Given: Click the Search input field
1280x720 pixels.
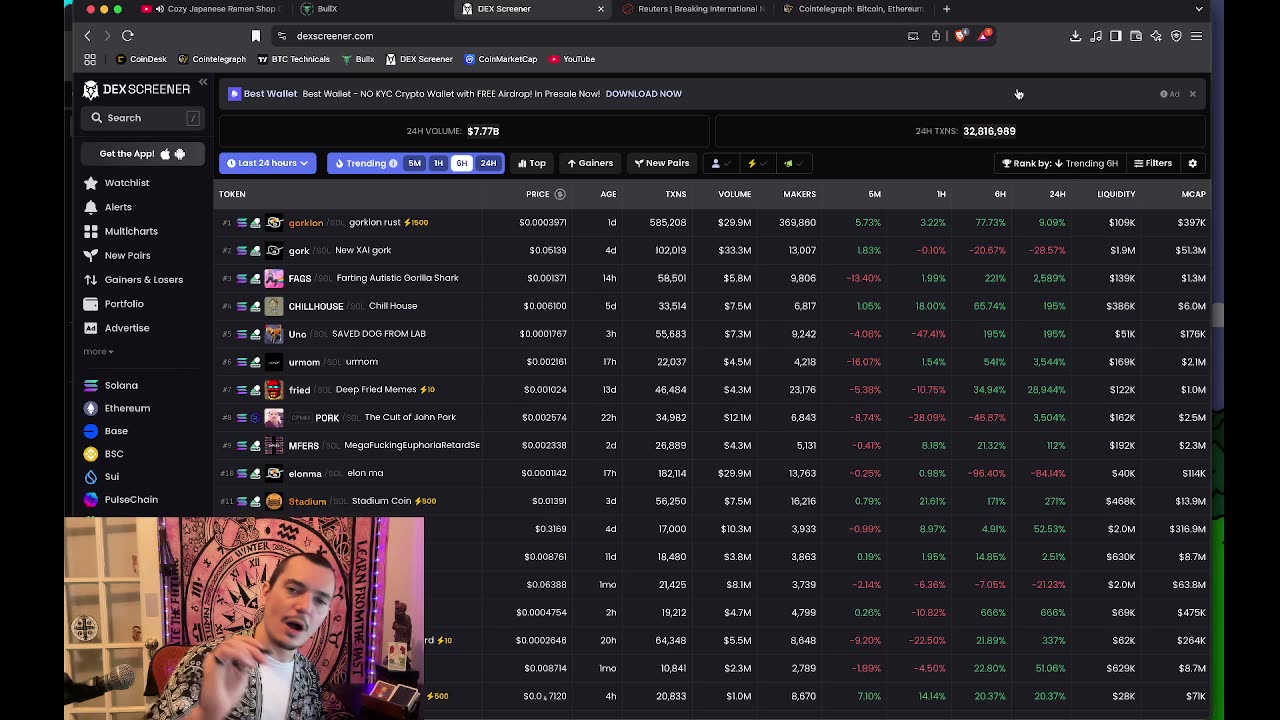Looking at the screenshot, I should (x=143, y=118).
